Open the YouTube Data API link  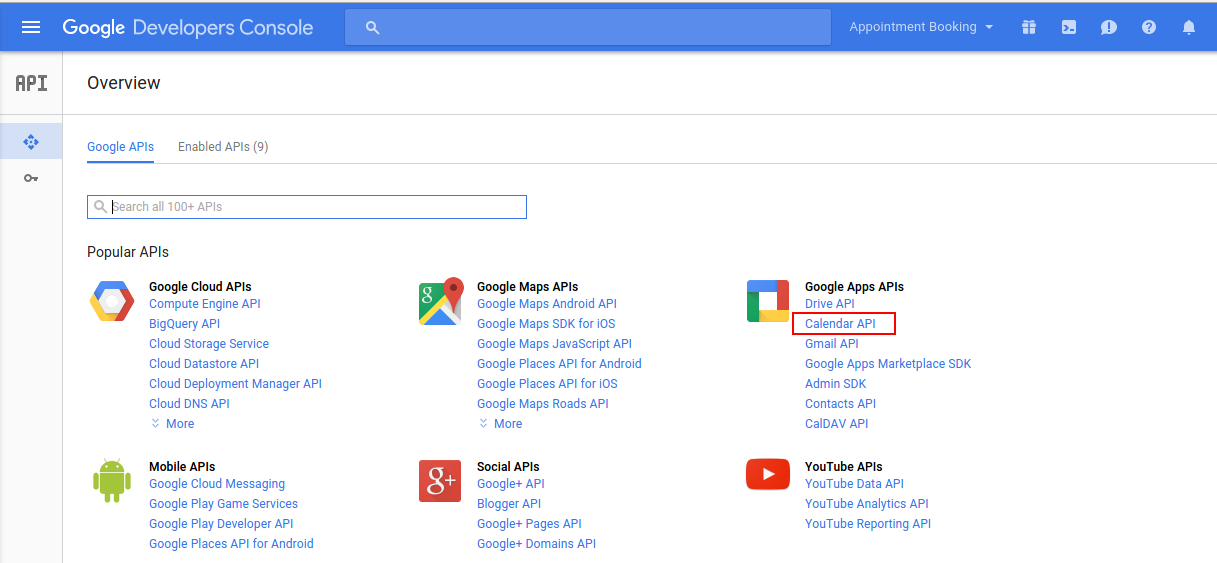point(854,484)
